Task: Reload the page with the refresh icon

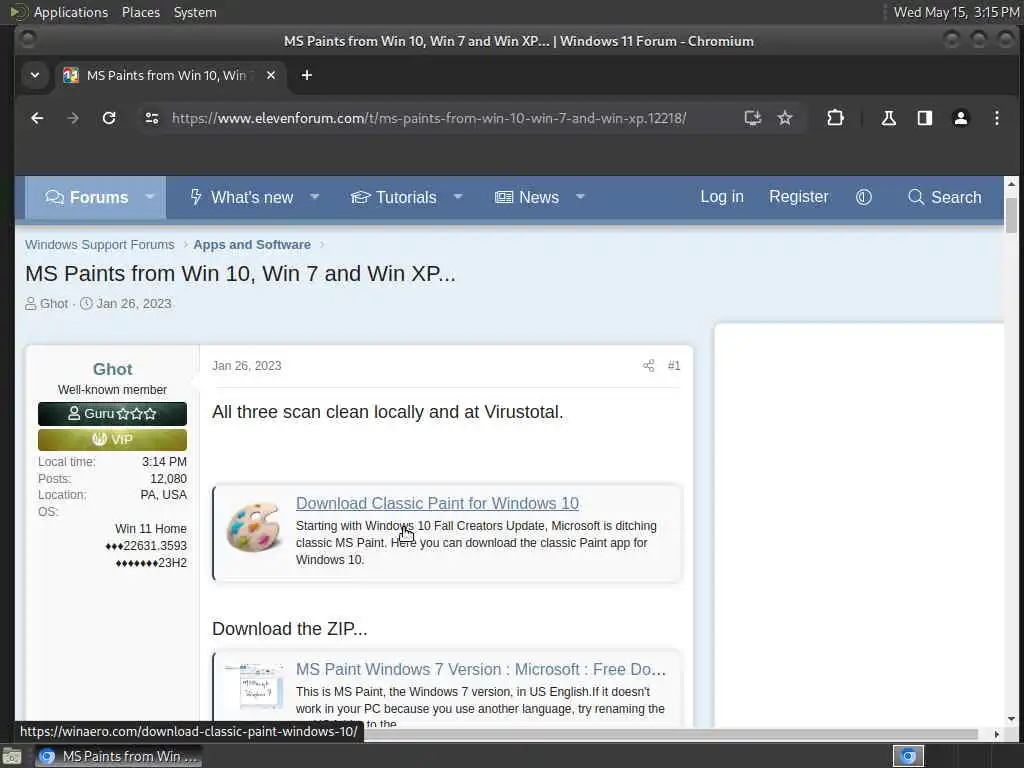Action: tap(109, 118)
